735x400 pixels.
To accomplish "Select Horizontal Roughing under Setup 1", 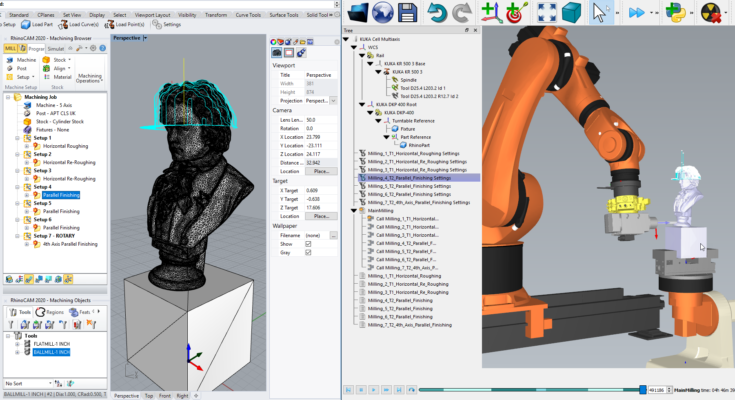I will [65, 146].
